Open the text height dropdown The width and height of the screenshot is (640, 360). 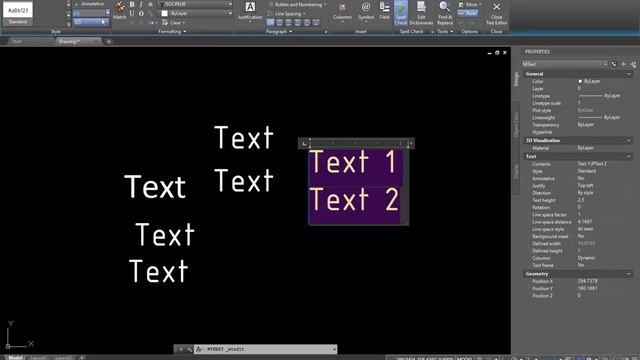tap(108, 13)
